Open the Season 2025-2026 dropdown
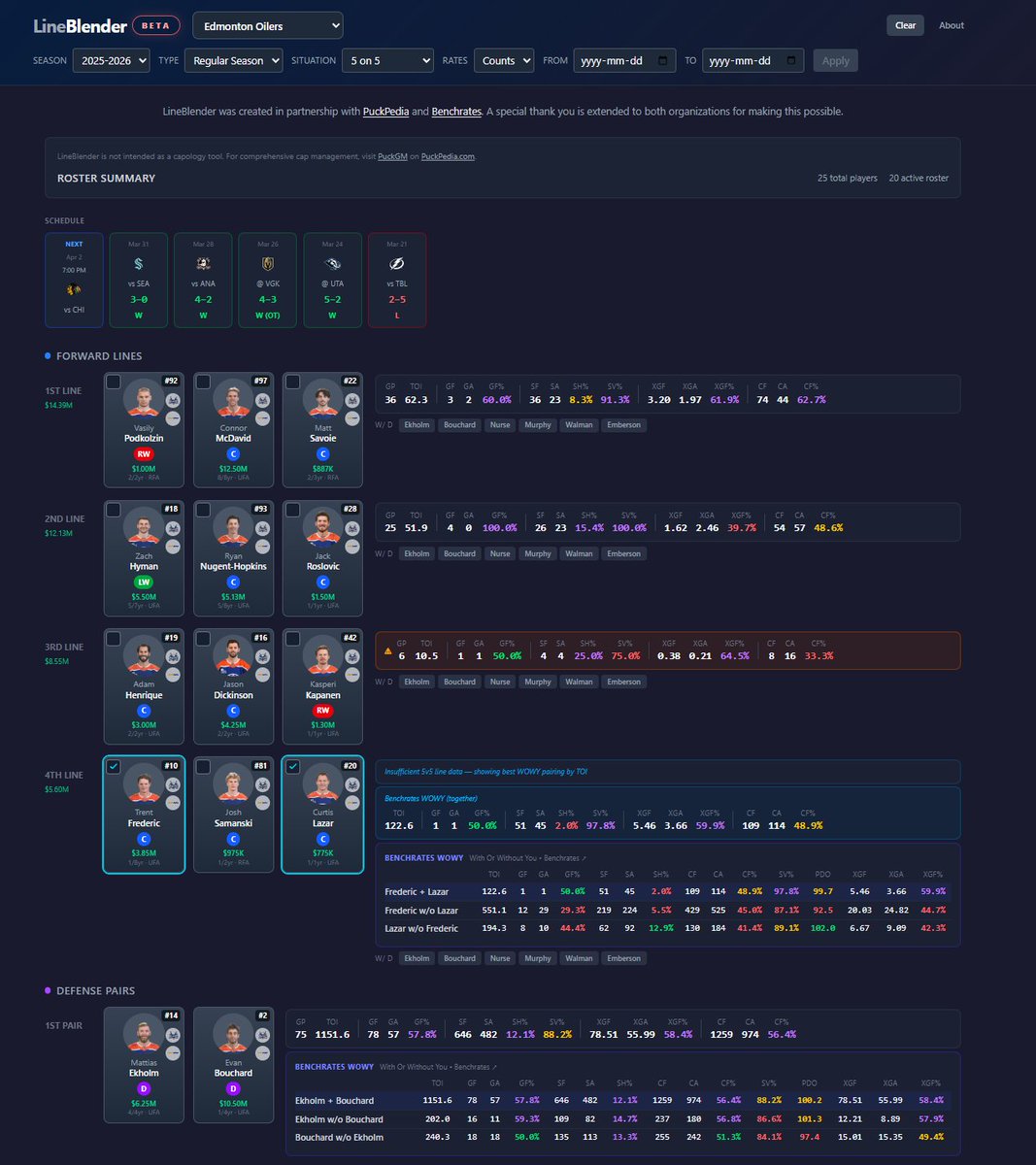This screenshot has width=1036, height=1165. tap(112, 60)
